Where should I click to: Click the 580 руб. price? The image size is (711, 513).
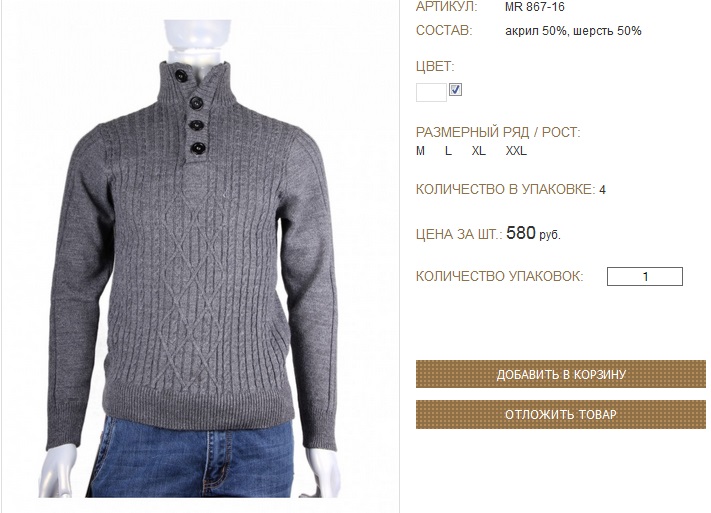[x=533, y=234]
